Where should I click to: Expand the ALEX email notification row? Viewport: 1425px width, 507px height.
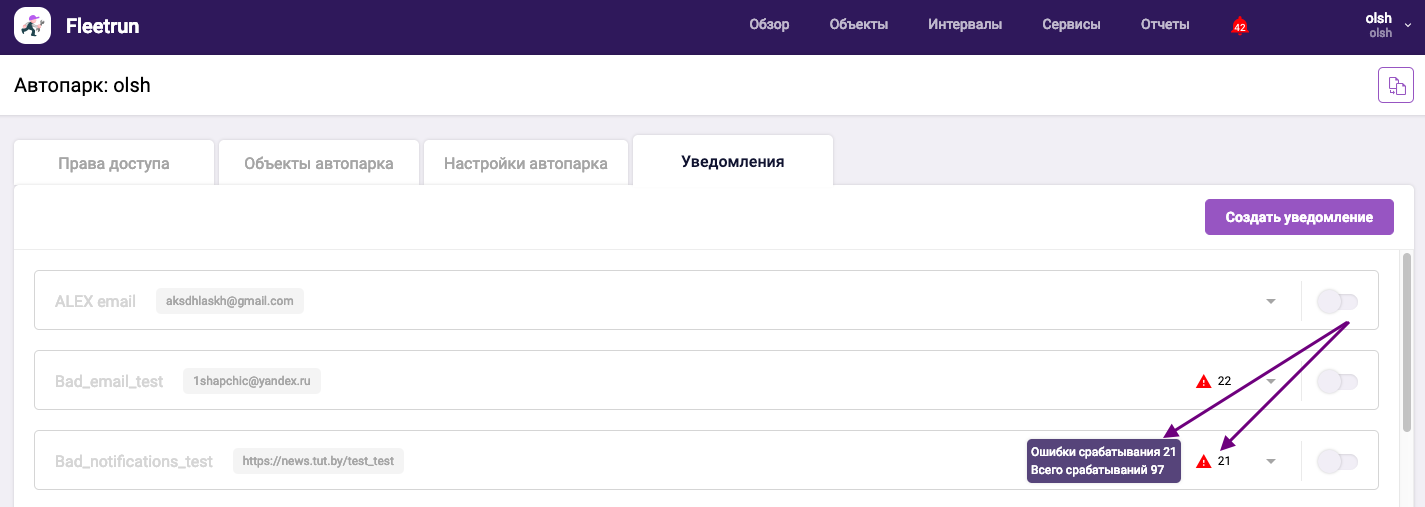[1271, 301]
